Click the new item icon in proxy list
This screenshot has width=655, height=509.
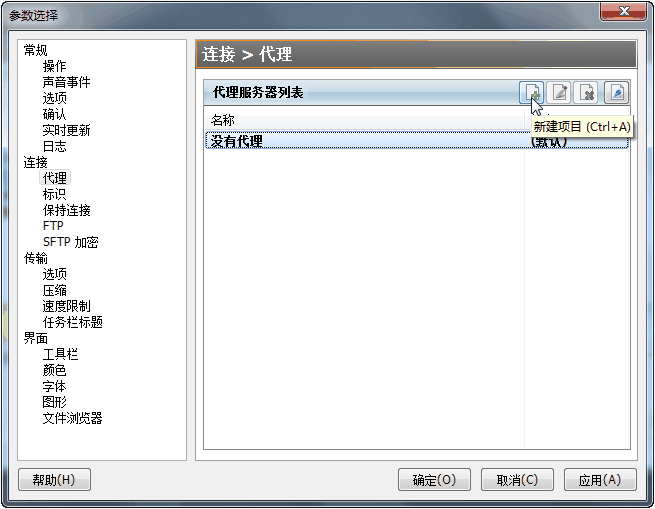531,92
